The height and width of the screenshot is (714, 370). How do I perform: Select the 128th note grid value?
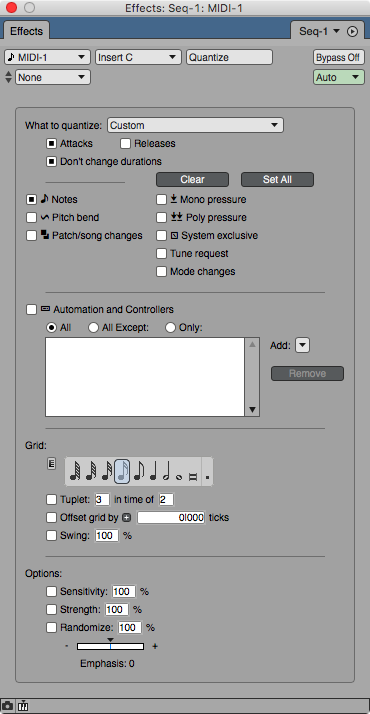point(76,471)
